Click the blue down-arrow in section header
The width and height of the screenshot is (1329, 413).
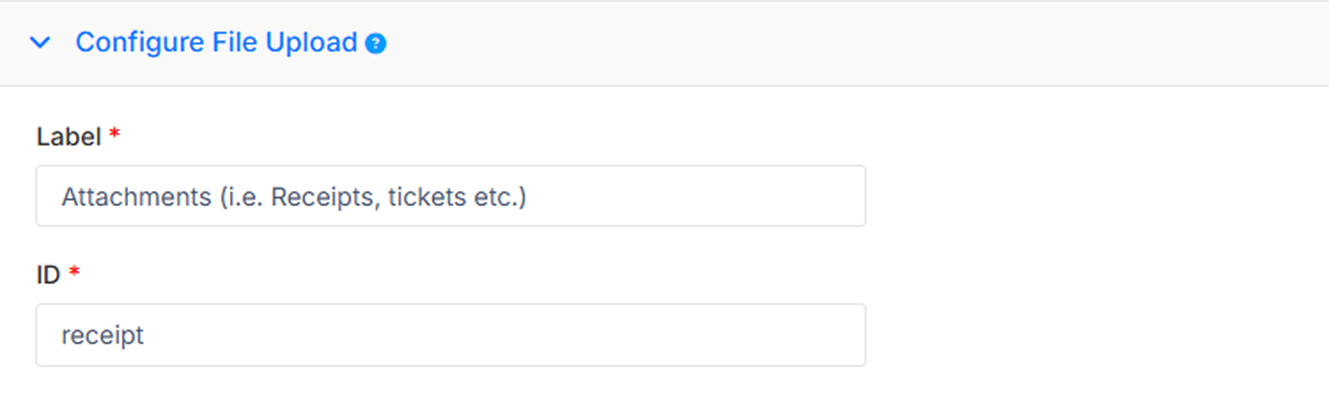[x=40, y=43]
